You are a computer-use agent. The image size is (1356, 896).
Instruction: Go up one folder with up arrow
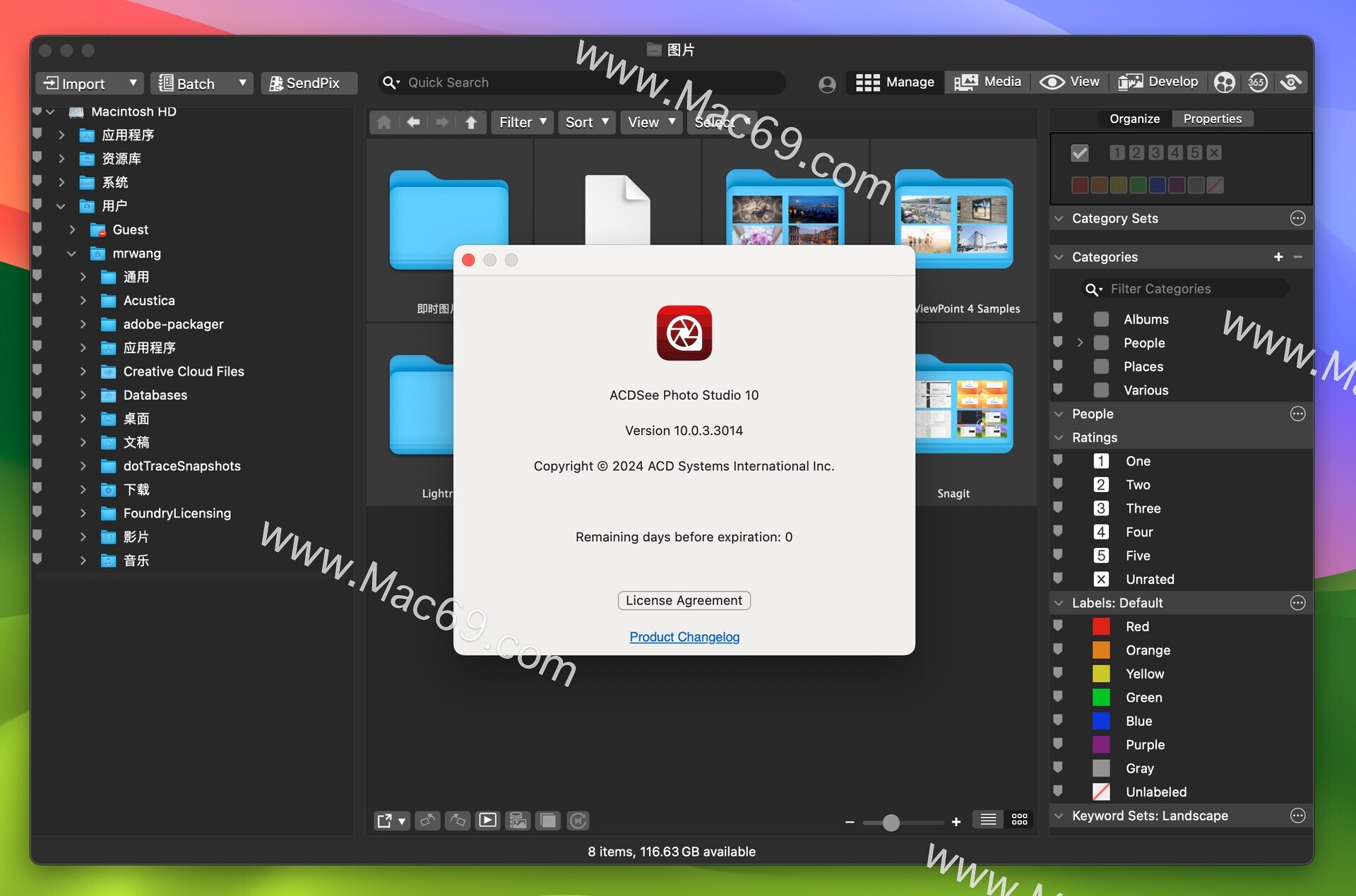click(471, 122)
